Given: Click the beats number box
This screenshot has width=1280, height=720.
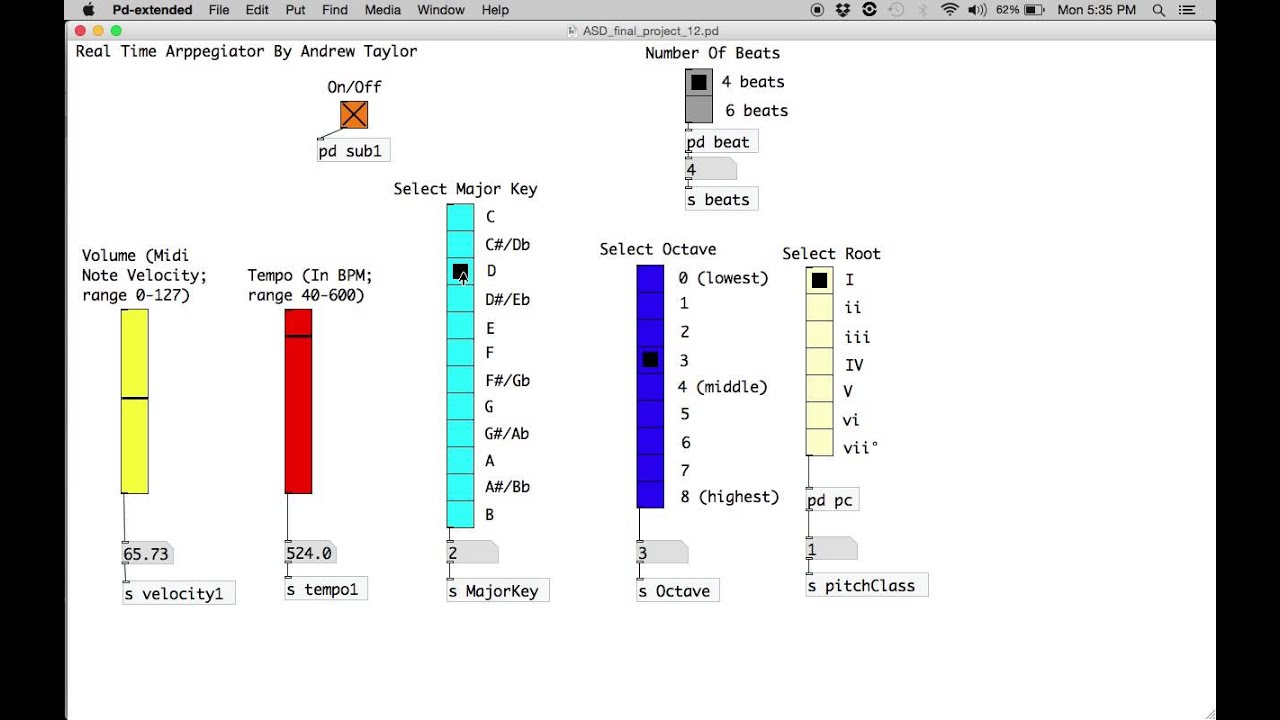Looking at the screenshot, I should (x=711, y=169).
